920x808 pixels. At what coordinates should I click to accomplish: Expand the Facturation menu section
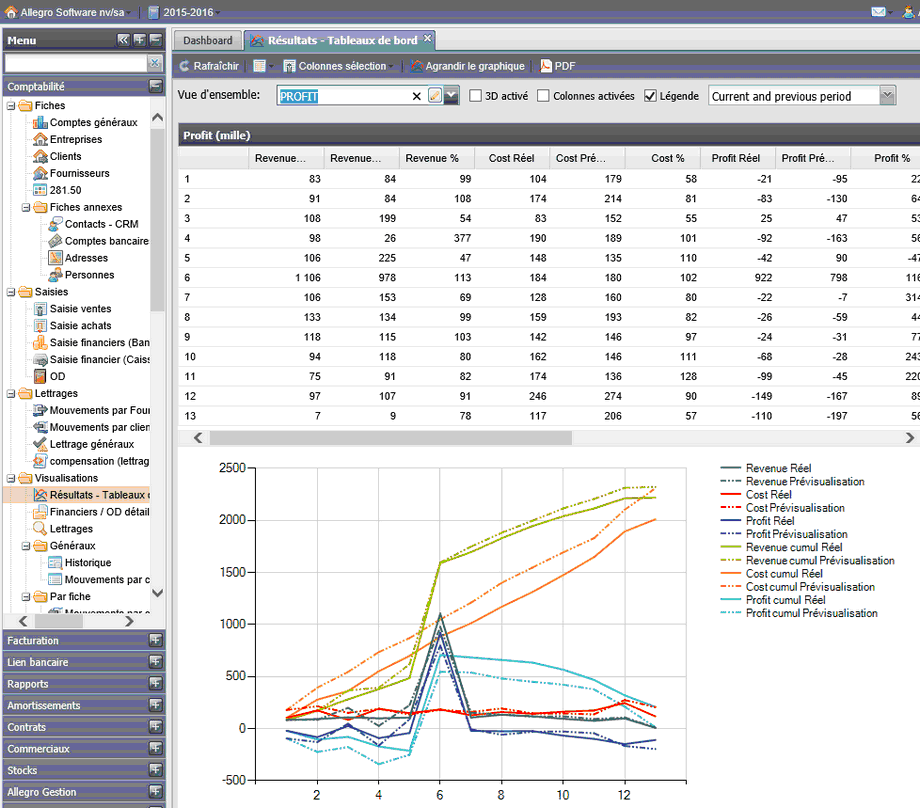tap(155, 640)
